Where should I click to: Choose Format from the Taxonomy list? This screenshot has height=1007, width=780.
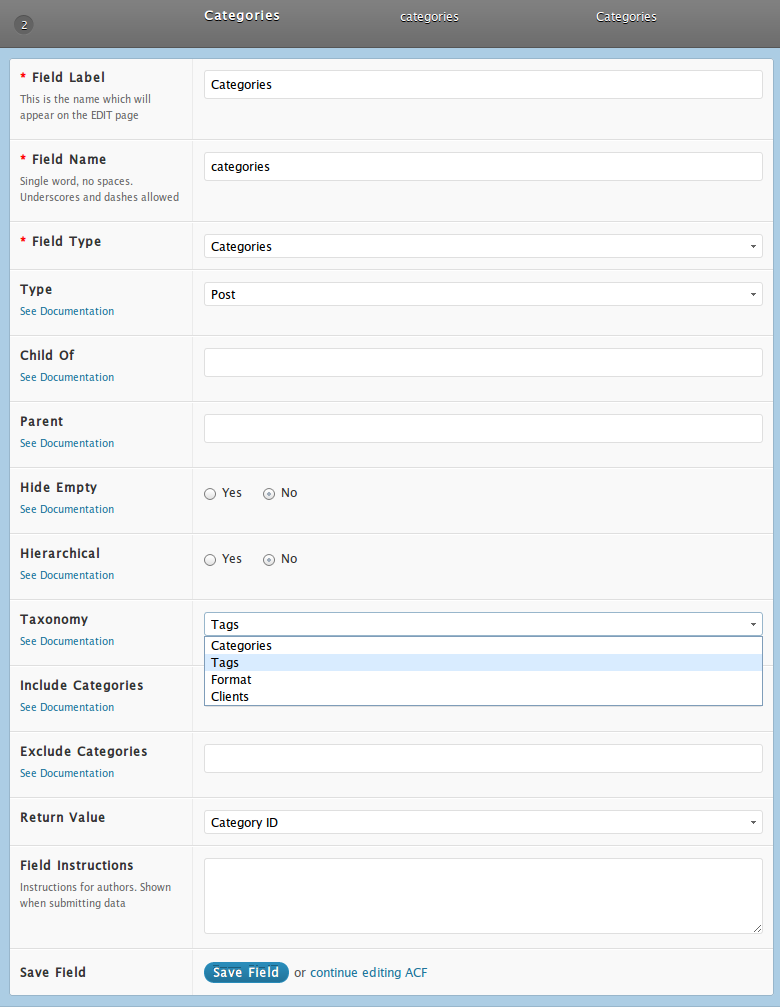483,679
